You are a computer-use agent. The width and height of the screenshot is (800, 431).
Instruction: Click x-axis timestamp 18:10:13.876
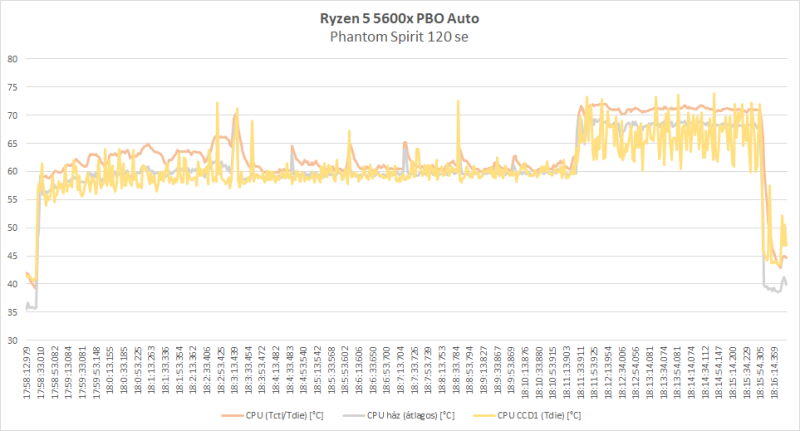(x=525, y=373)
